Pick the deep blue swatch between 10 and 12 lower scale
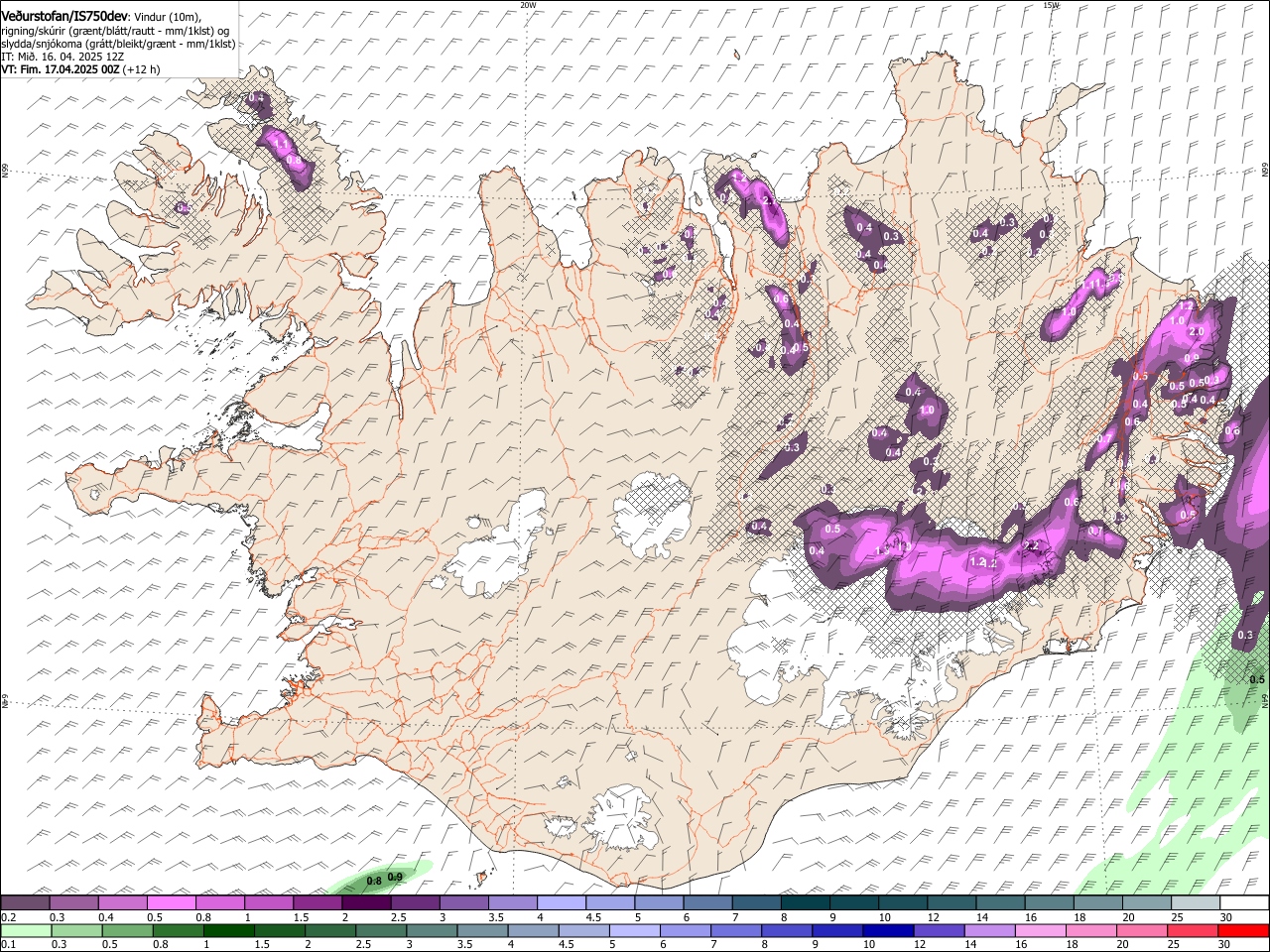 click(888, 930)
